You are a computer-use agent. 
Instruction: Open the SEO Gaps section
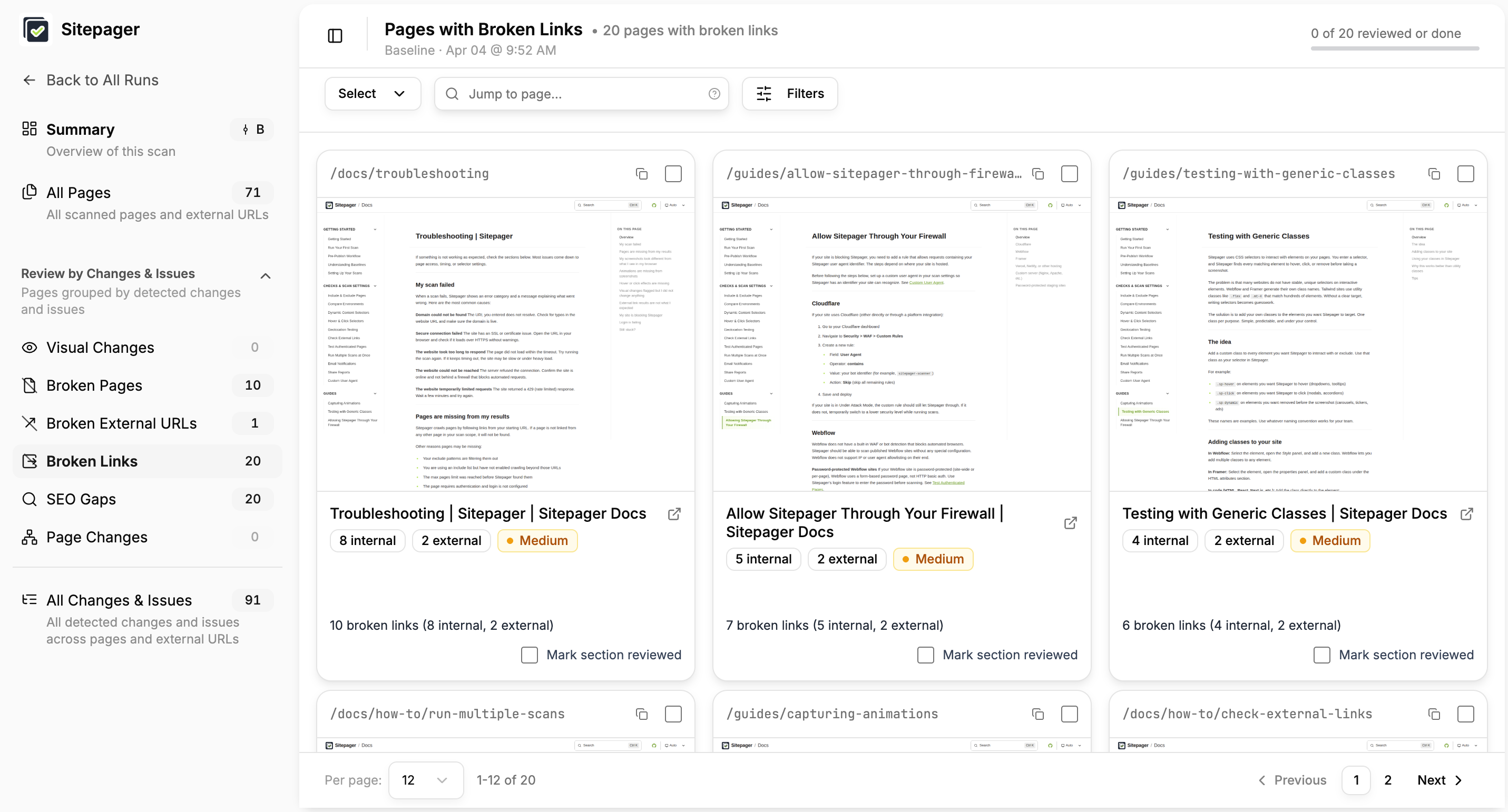tap(81, 499)
